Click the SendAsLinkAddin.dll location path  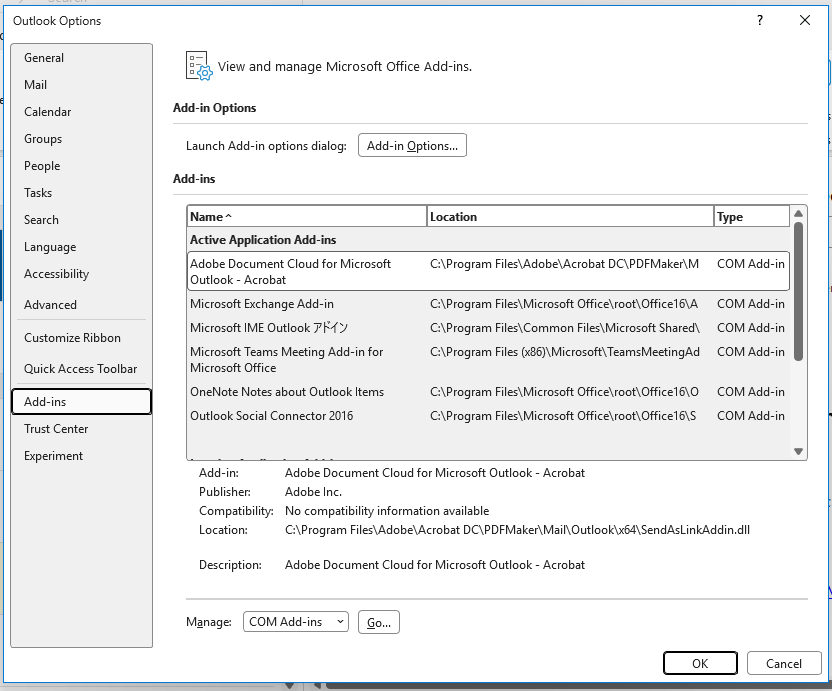point(517,530)
